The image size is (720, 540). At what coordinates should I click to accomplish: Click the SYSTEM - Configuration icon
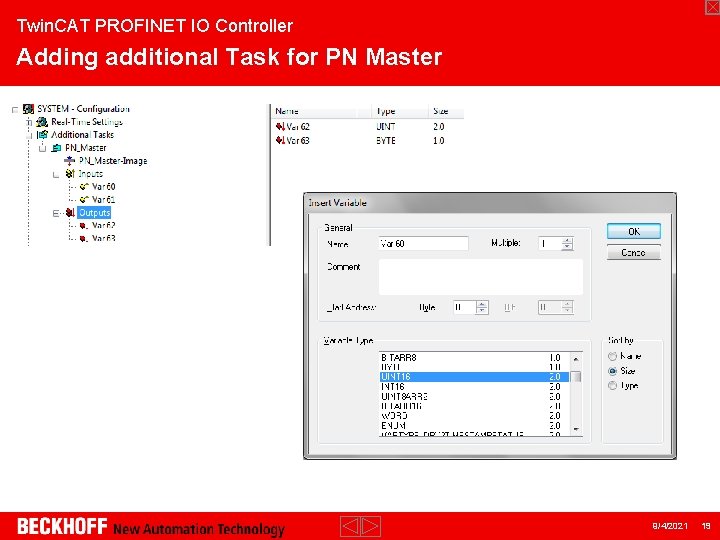pyautogui.click(x=28, y=109)
